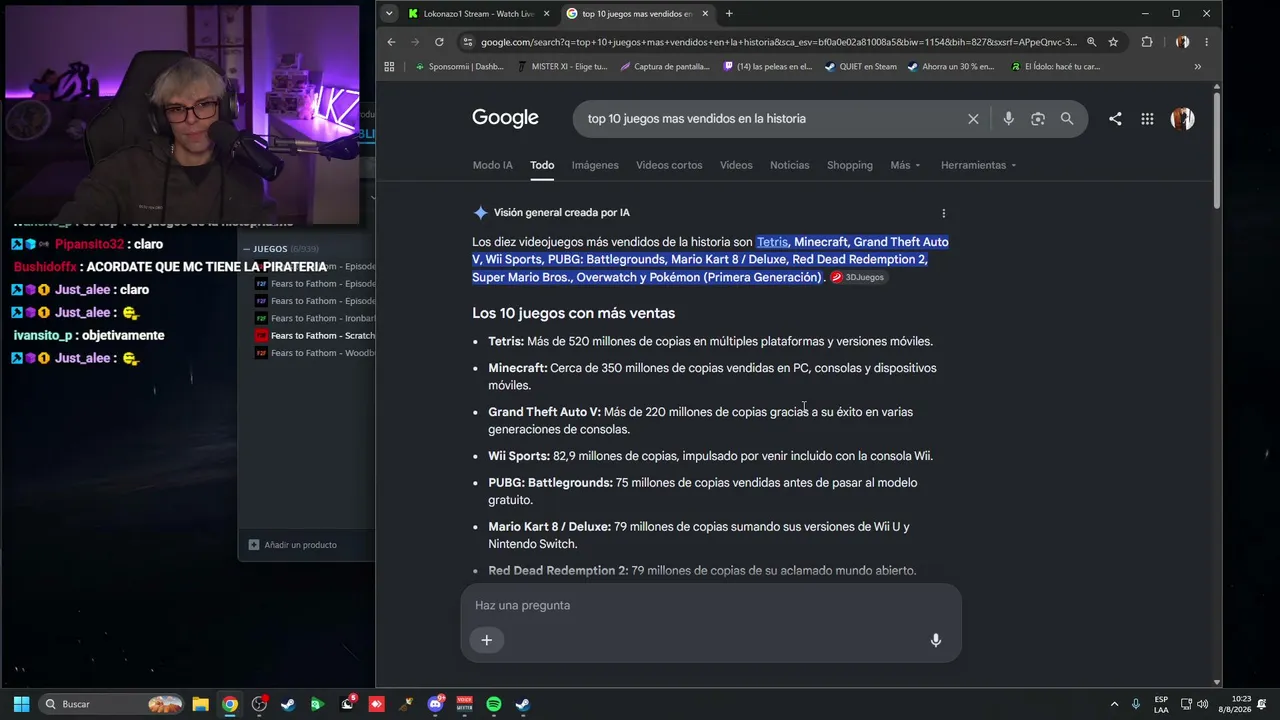Open the 'Todo' results tab
The width and height of the screenshot is (1280, 720).
(x=542, y=165)
